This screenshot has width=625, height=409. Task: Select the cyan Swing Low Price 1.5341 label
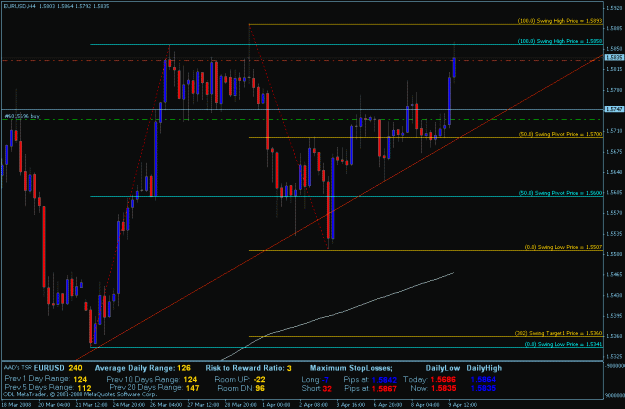563,344
